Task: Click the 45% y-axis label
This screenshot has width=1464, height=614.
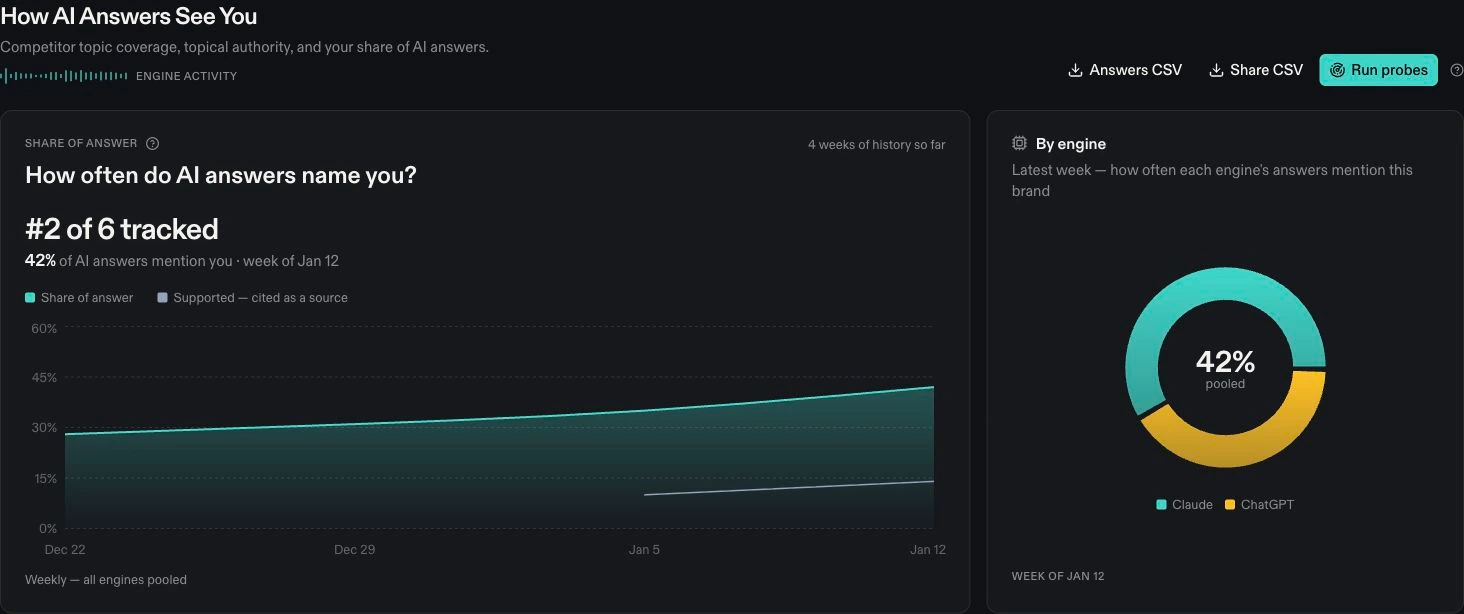Action: tap(44, 378)
